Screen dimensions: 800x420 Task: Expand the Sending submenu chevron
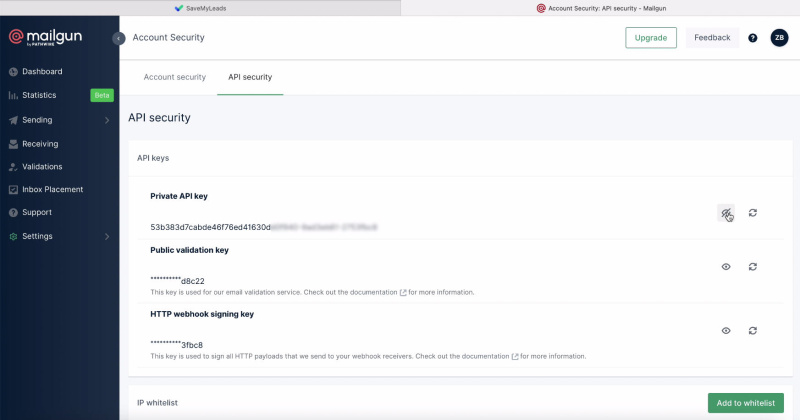coord(107,120)
